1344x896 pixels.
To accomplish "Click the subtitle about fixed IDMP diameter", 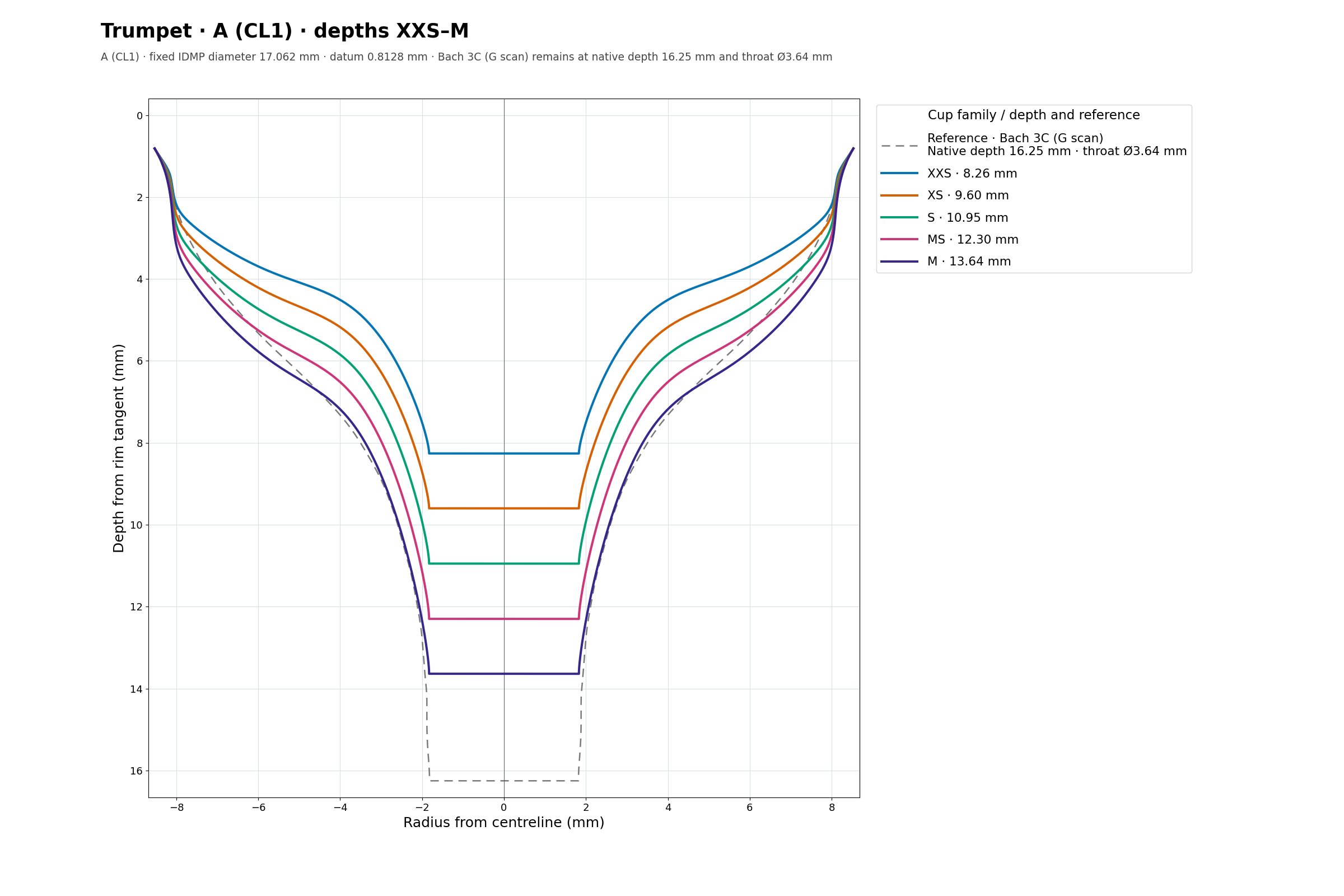I will coord(466,57).
